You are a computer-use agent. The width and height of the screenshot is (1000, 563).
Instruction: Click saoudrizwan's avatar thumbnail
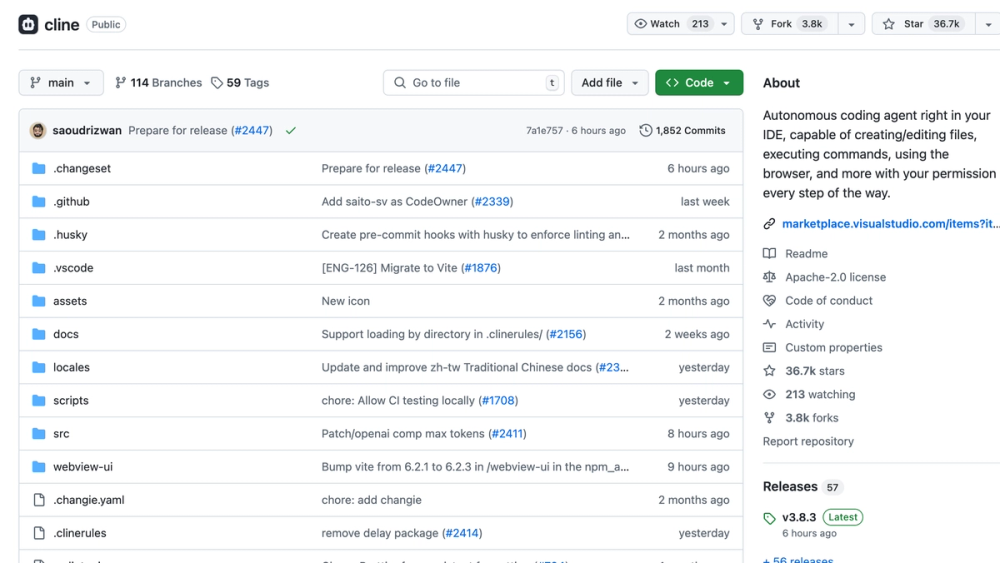tap(38, 130)
